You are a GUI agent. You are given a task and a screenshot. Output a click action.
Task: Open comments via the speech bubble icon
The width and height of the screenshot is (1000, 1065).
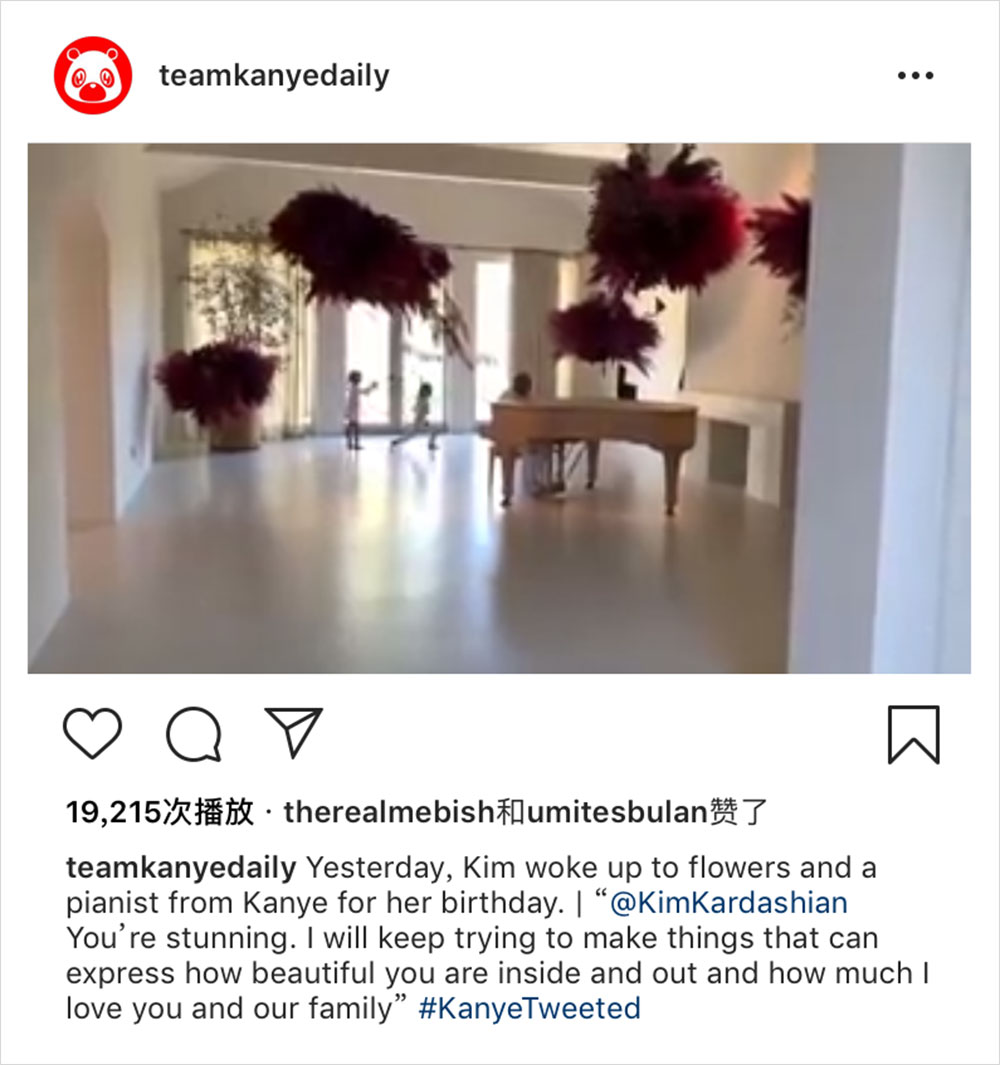coord(194,734)
